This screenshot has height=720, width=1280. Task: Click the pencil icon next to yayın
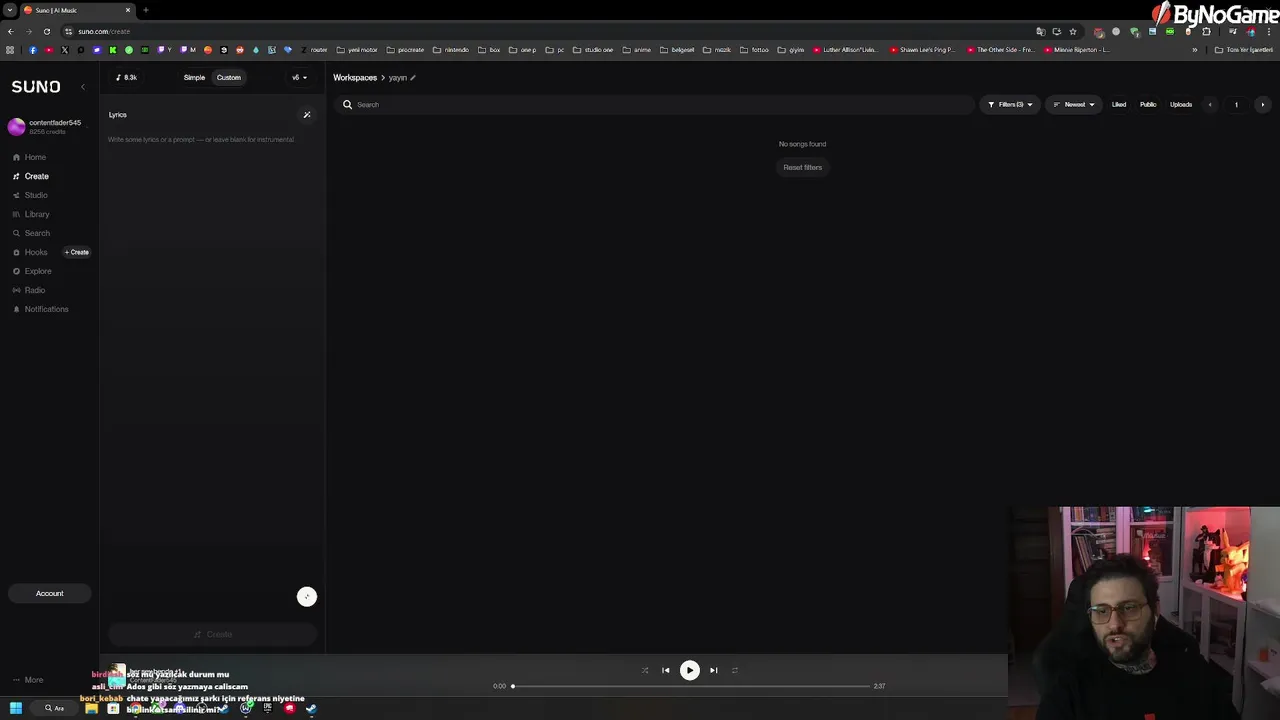[412, 77]
